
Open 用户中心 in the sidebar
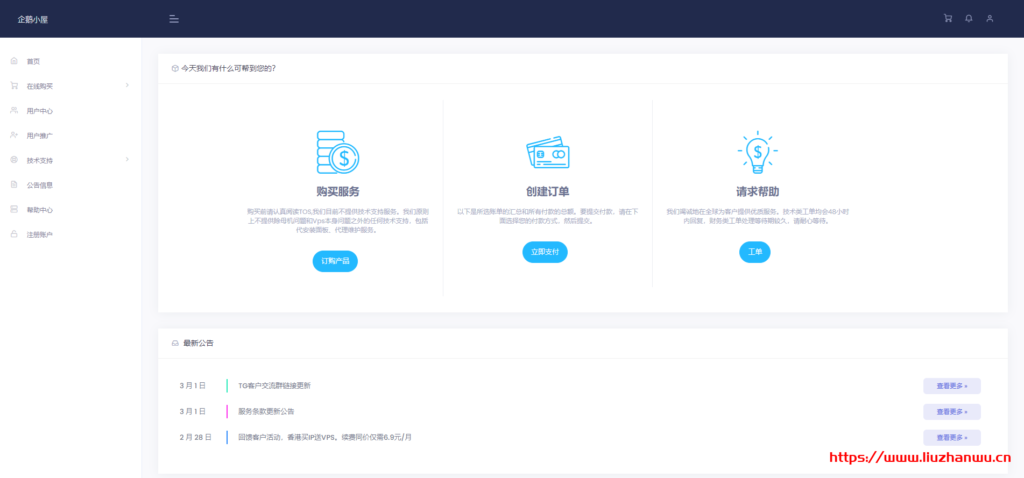click(40, 111)
